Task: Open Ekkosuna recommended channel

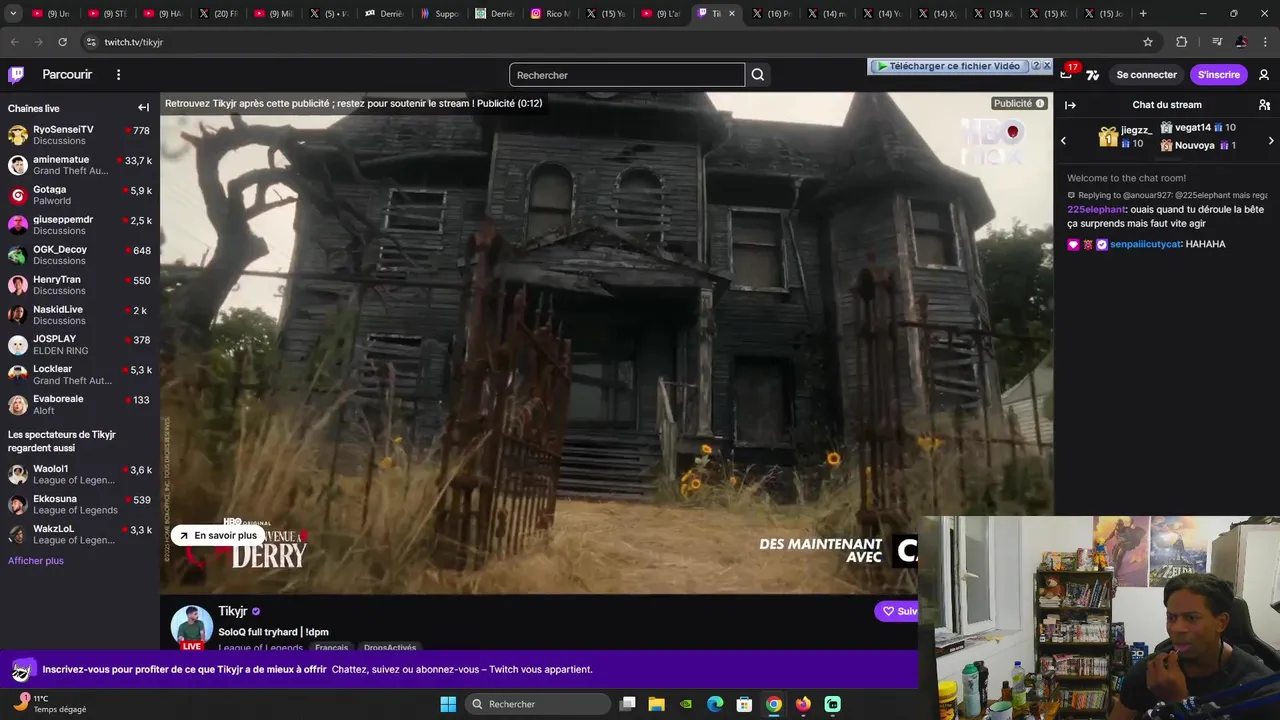Action: pyautogui.click(x=80, y=505)
